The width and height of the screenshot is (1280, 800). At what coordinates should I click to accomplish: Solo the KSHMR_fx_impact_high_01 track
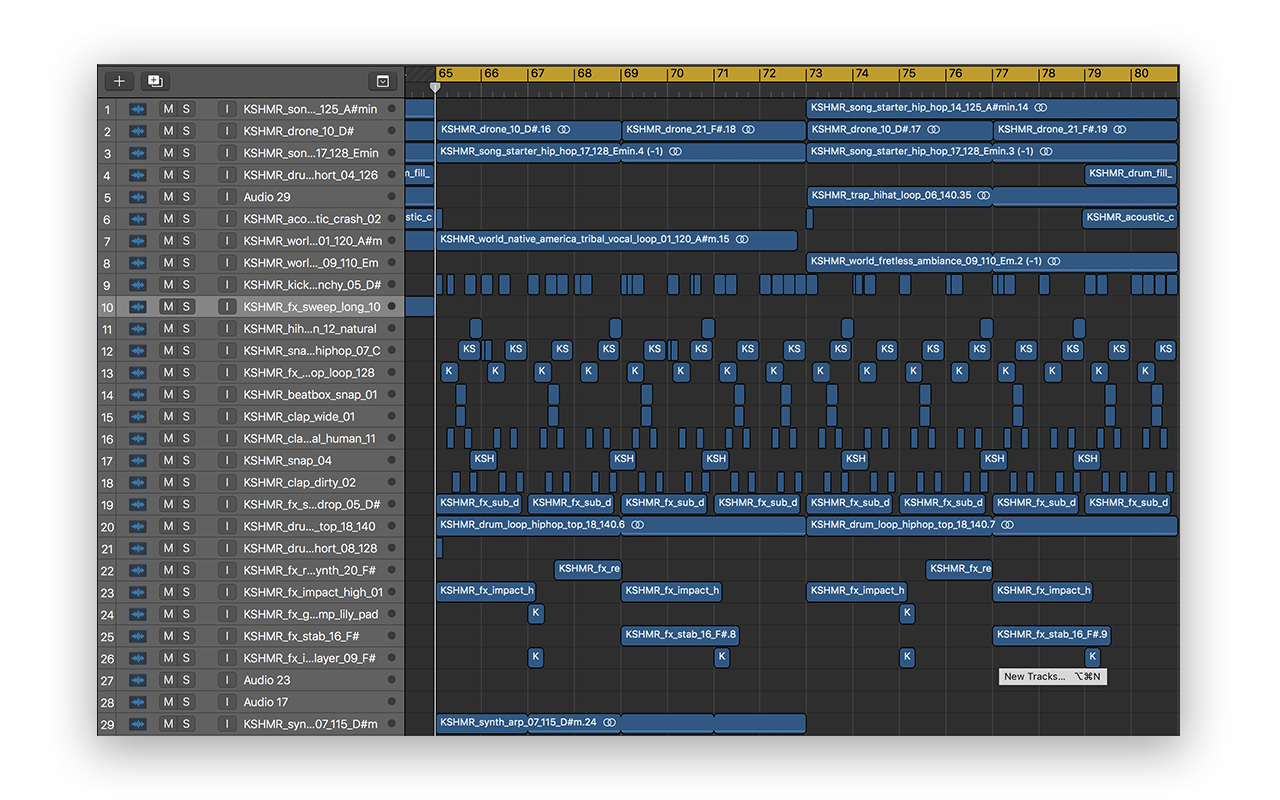click(x=186, y=592)
